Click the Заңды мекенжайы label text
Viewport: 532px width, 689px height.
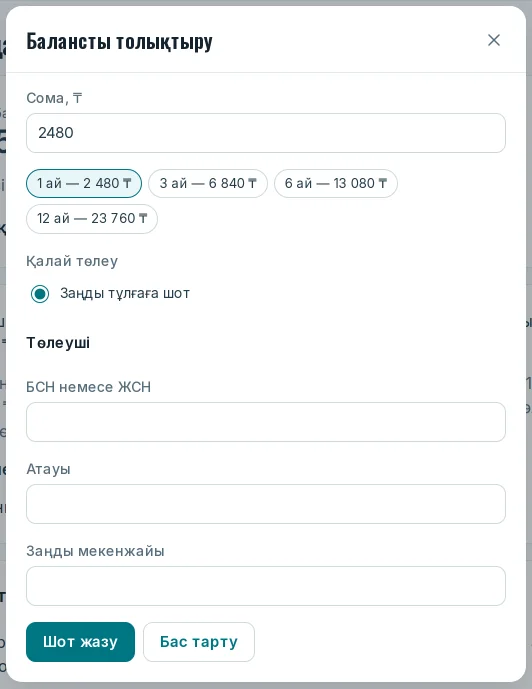pyautogui.click(x=95, y=551)
